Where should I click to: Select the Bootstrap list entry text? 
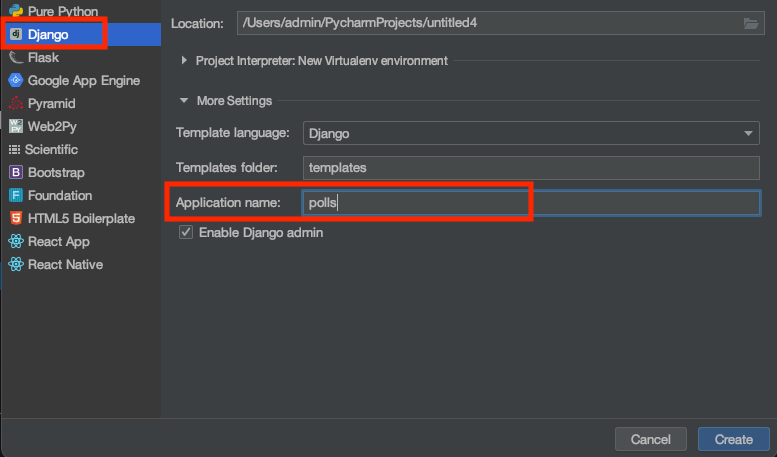(x=56, y=172)
